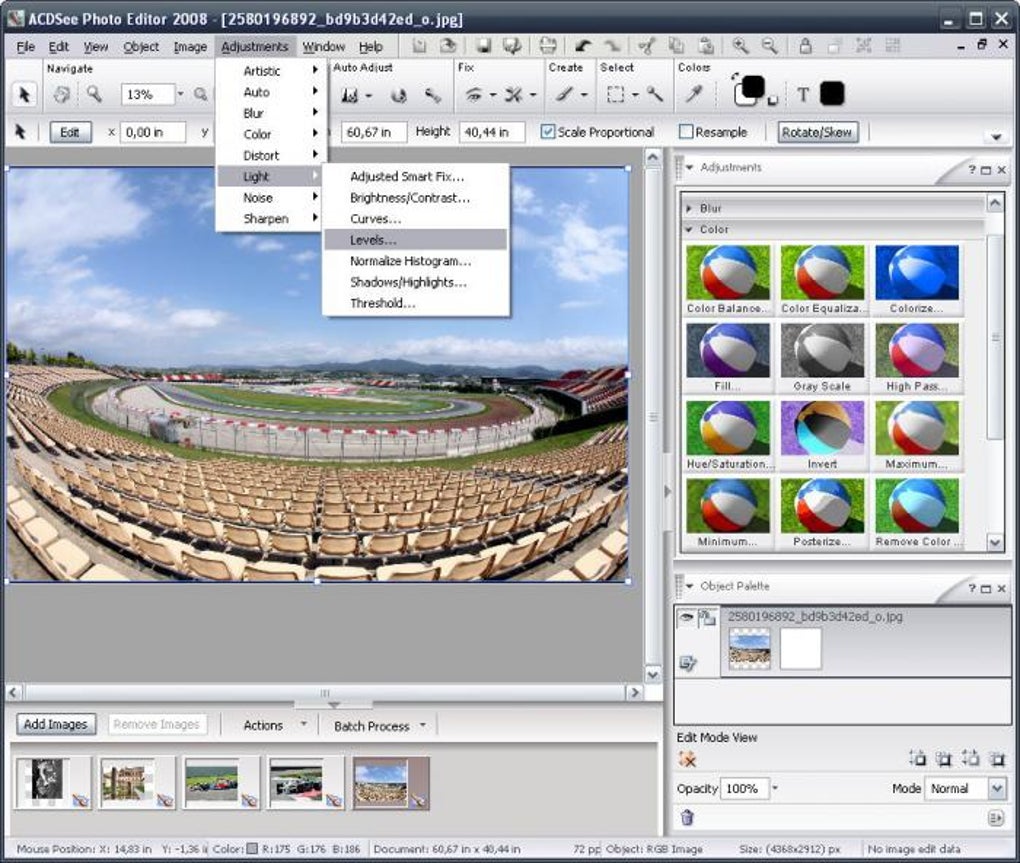The width and height of the screenshot is (1020, 863).
Task: Click the black text color swatch
Action: pos(832,94)
